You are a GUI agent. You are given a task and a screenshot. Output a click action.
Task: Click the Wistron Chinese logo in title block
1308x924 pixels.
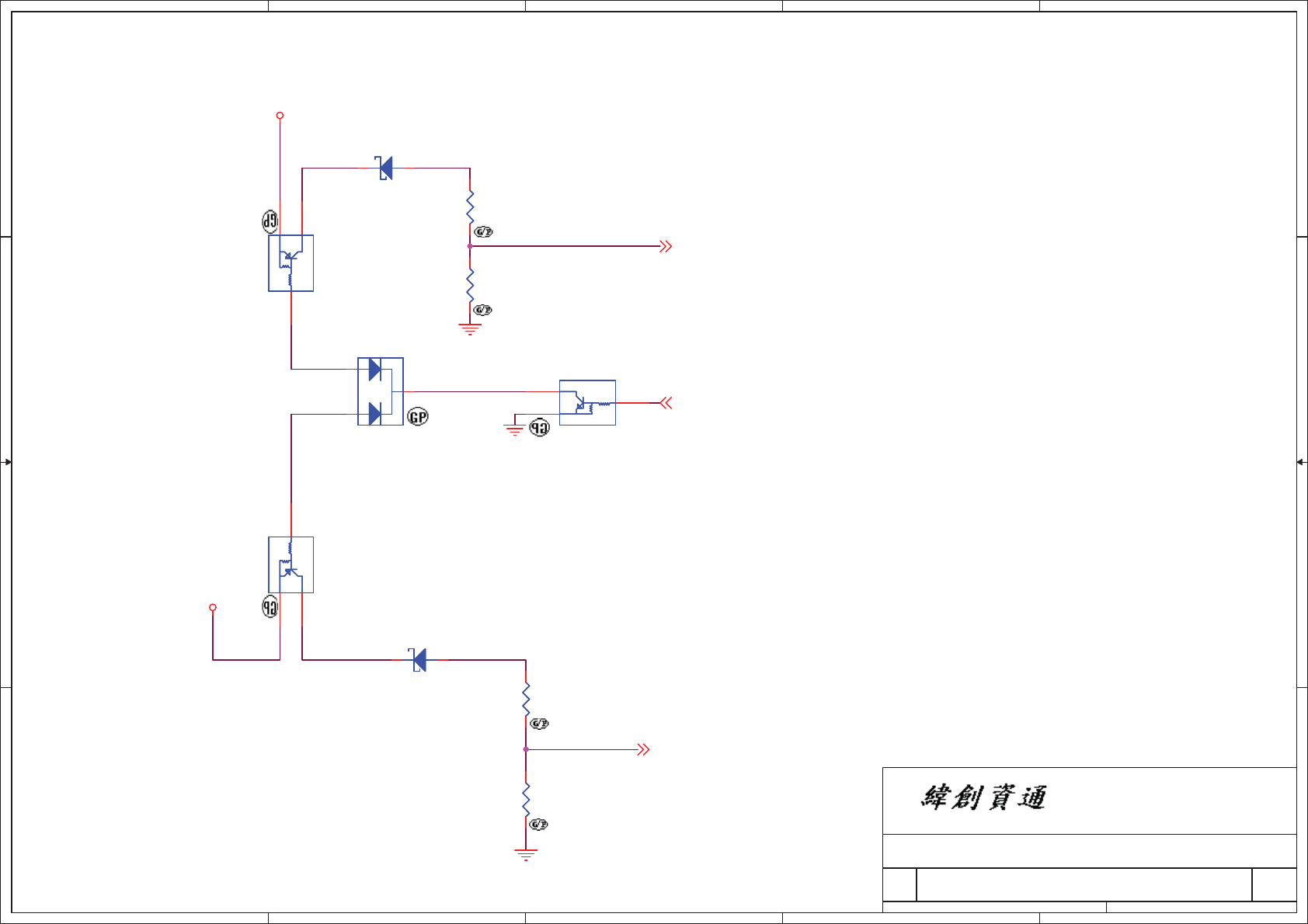(x=983, y=797)
